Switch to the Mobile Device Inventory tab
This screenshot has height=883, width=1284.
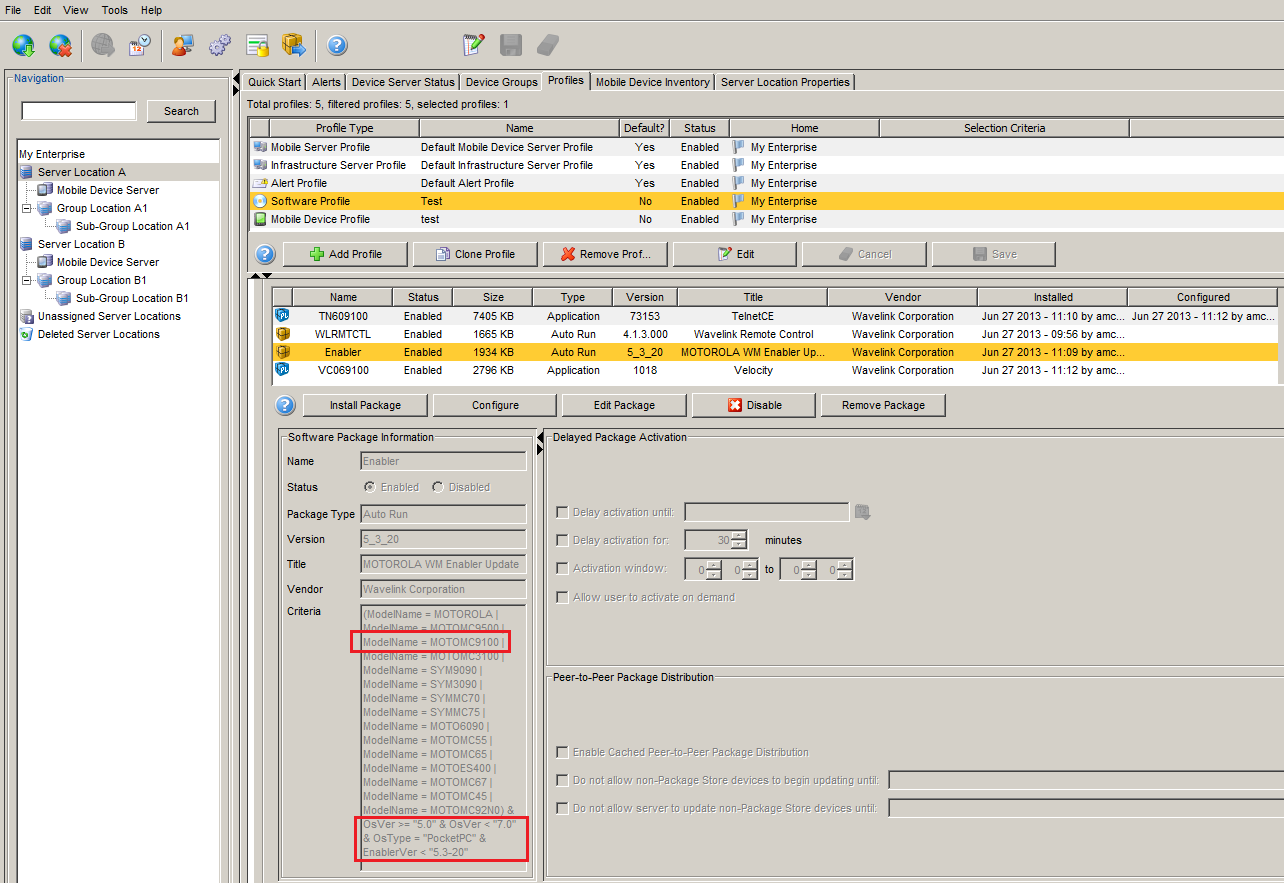[652, 82]
